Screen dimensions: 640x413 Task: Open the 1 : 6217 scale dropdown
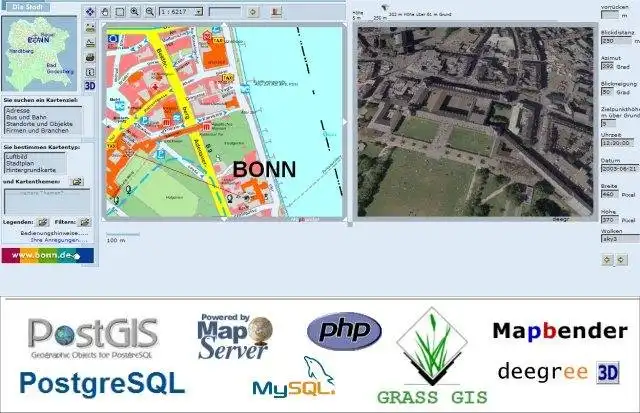coord(181,12)
